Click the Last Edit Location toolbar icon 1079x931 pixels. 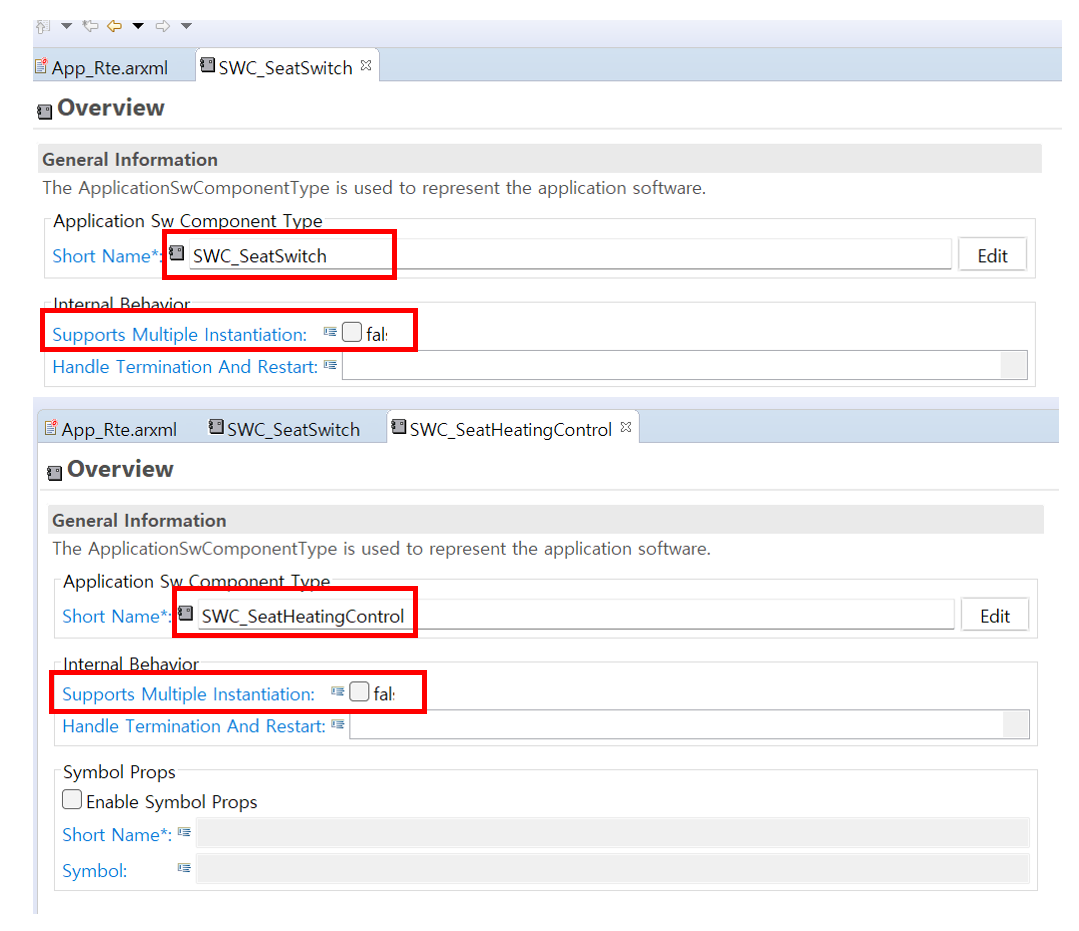(90, 25)
